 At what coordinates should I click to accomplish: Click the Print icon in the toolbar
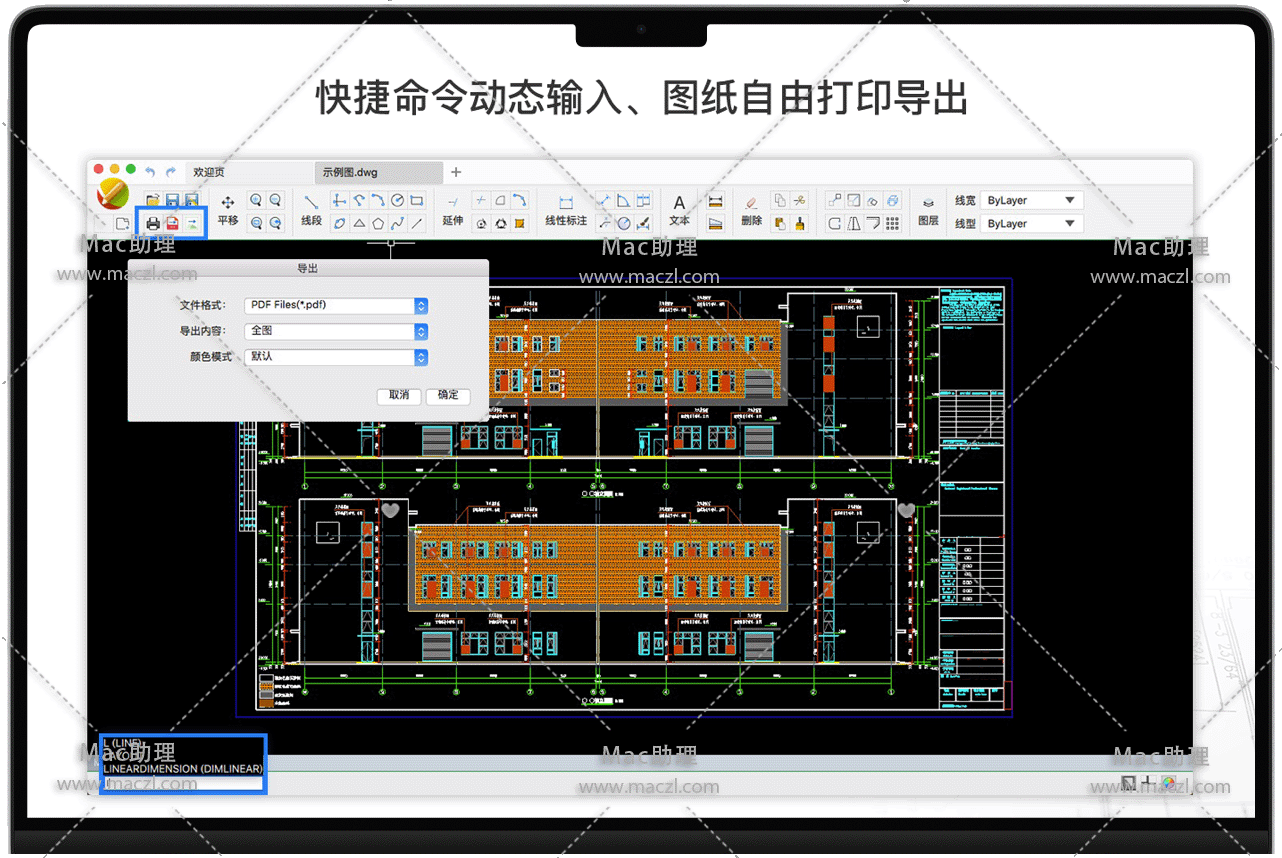point(153,223)
